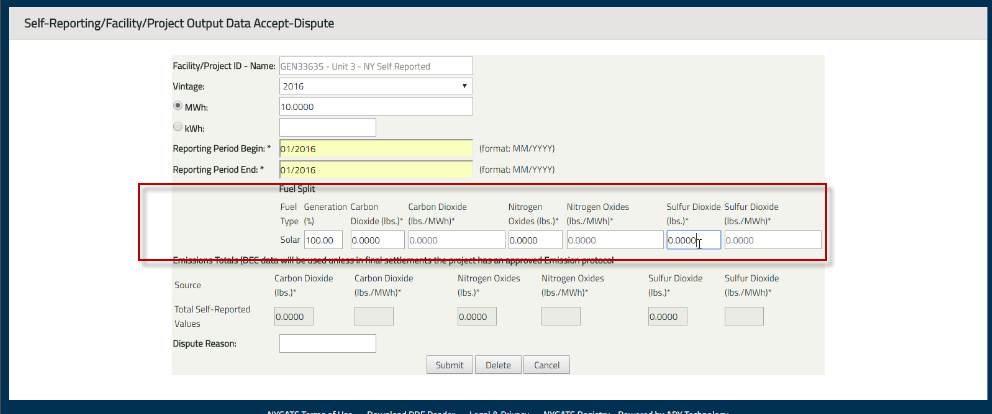This screenshot has width=992, height=414.
Task: Click the Fuel Split Sulfur Dioxide (lbs.) field
Action: (x=693, y=240)
